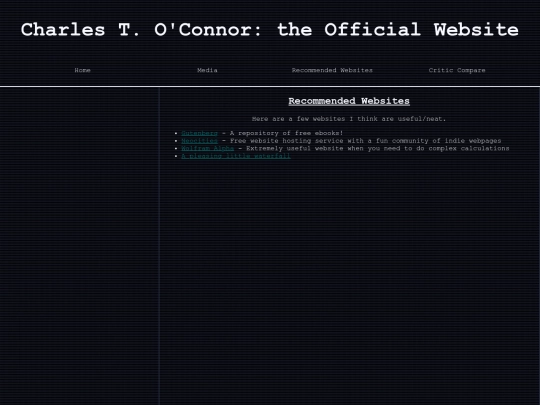Click the site title 'Charles T. O'Connor: the Official Website'
This screenshot has height=405, width=540.
[x=270, y=30]
